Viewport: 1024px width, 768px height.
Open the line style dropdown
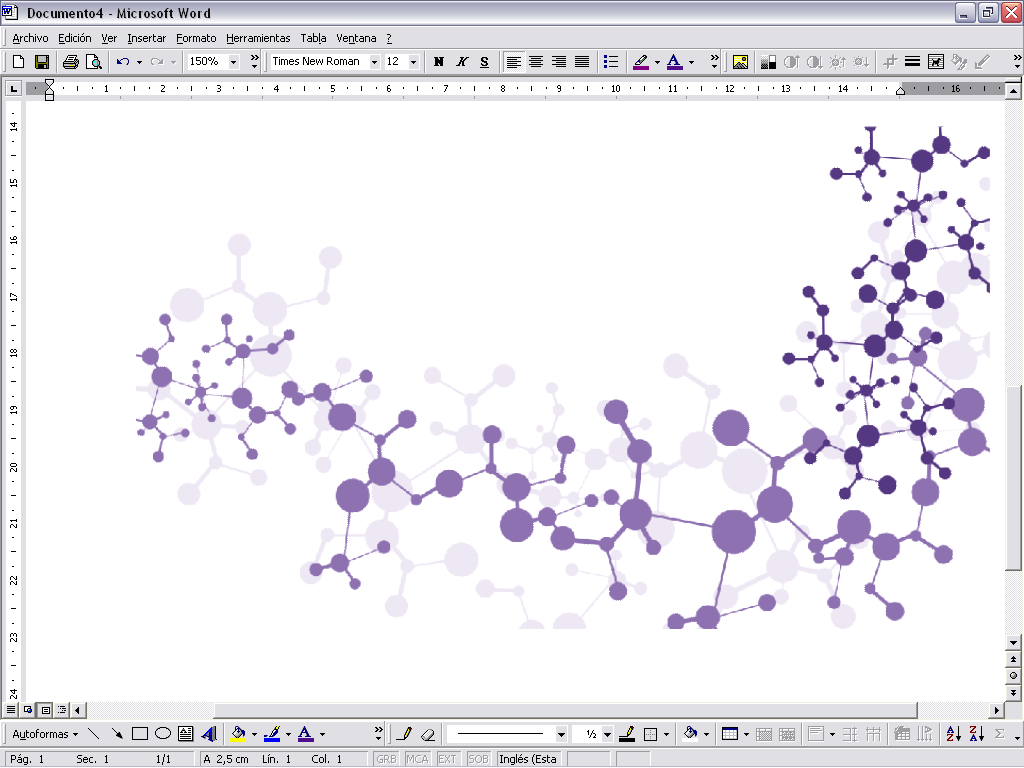coord(561,734)
